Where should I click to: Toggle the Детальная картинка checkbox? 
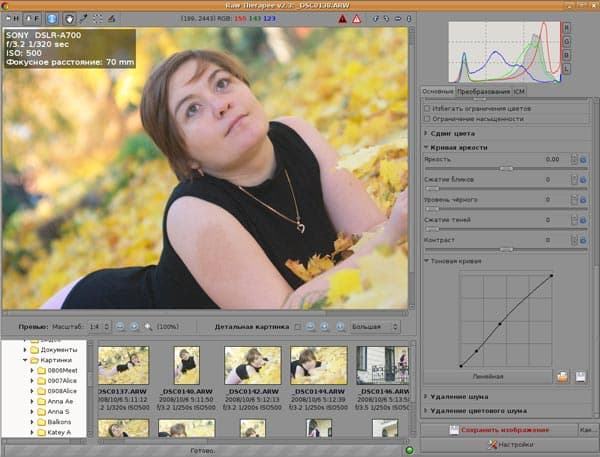click(x=298, y=327)
